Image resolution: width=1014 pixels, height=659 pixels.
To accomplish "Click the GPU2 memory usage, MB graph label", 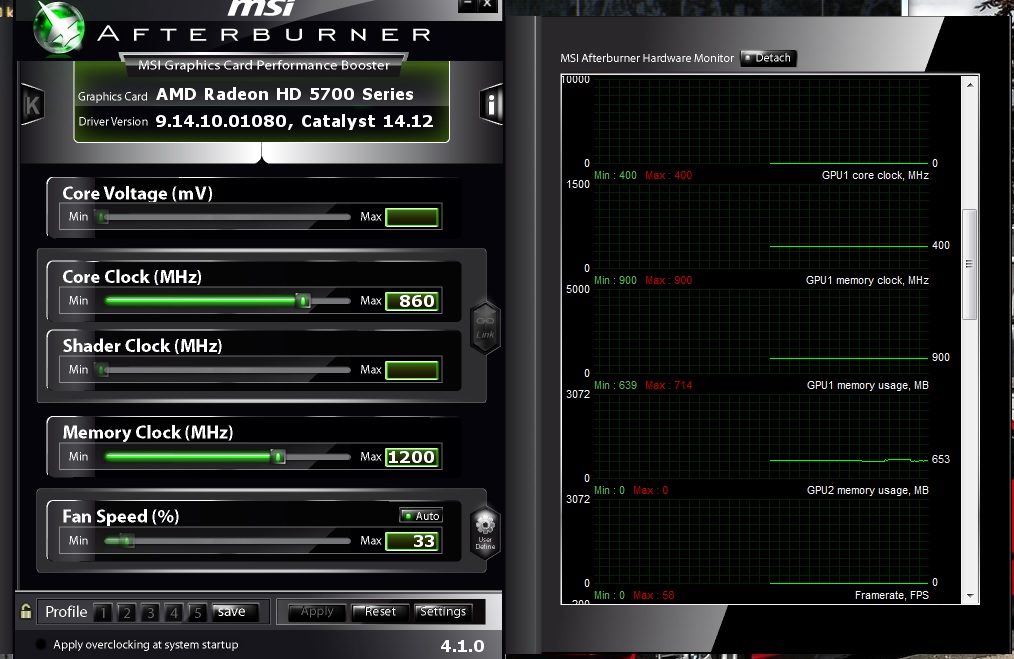I will (x=867, y=490).
